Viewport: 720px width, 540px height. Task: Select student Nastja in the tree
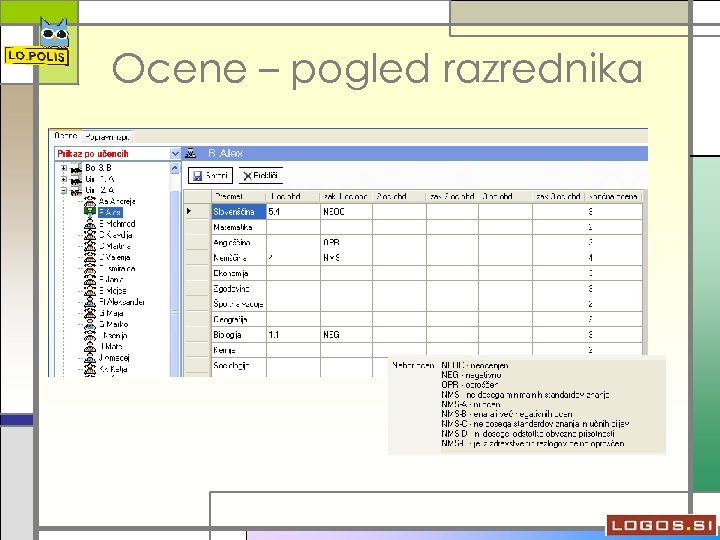(x=114, y=336)
